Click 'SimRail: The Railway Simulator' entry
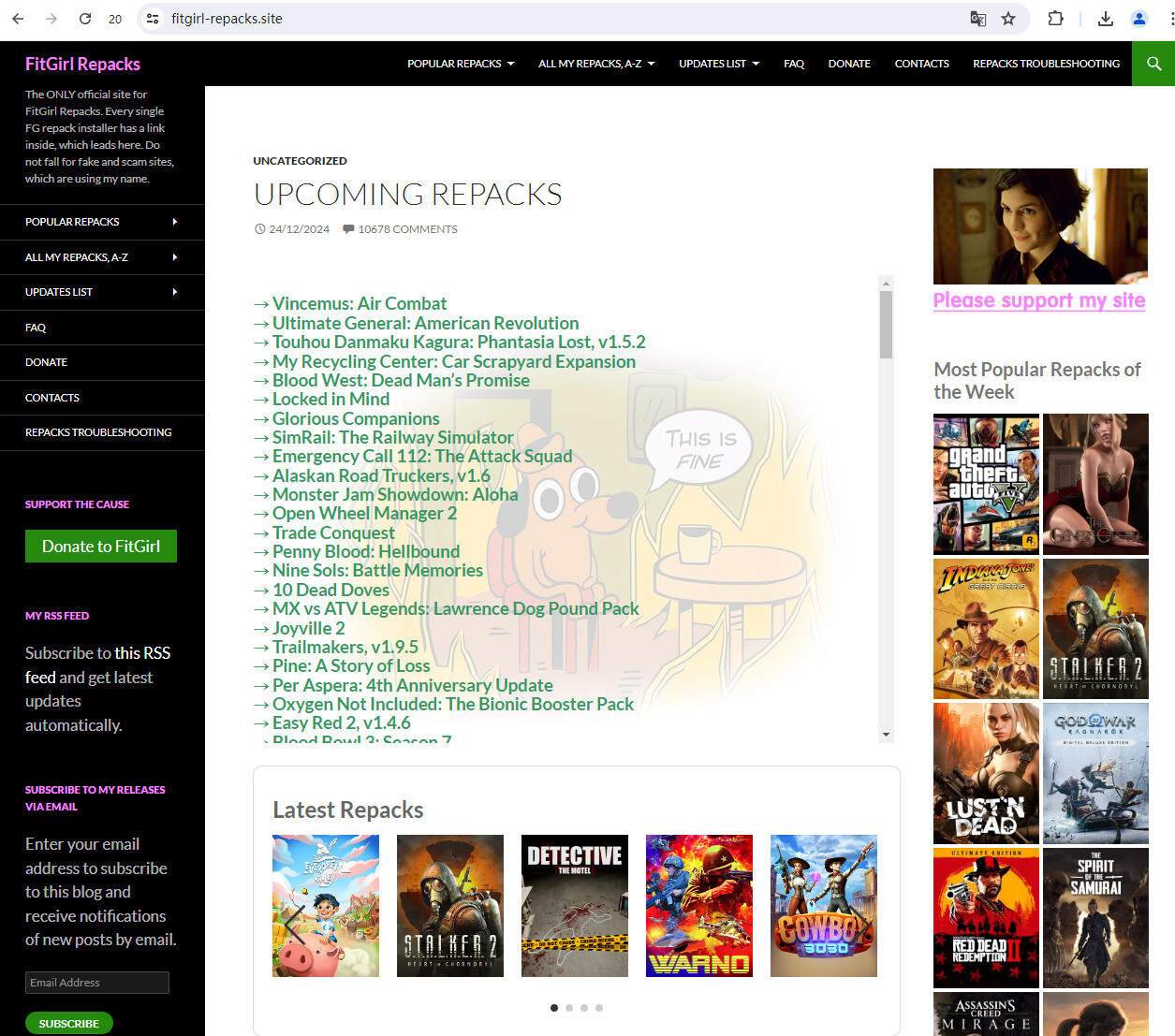1175x1036 pixels. 393,437
